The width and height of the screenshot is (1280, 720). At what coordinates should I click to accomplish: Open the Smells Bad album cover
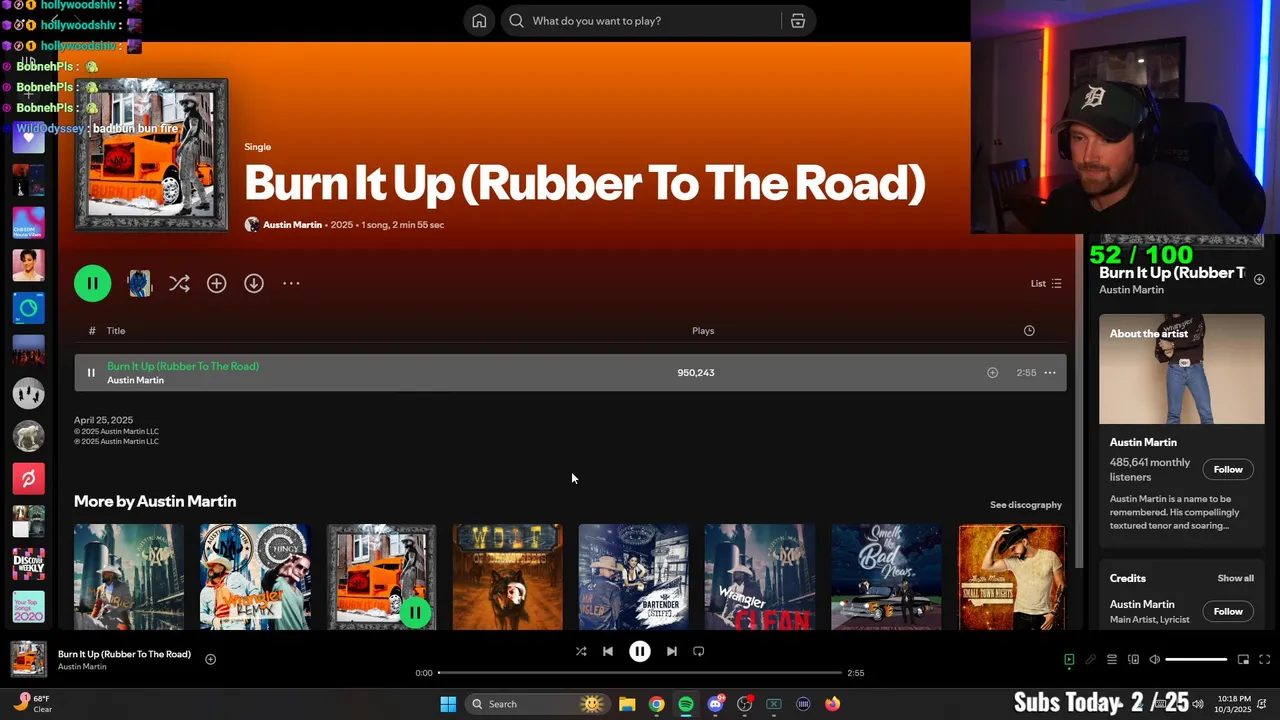(885, 577)
